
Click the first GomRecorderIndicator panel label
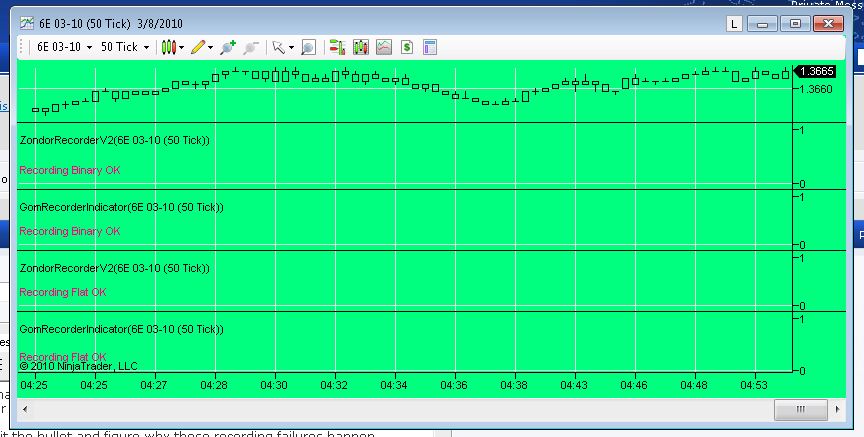pos(122,207)
